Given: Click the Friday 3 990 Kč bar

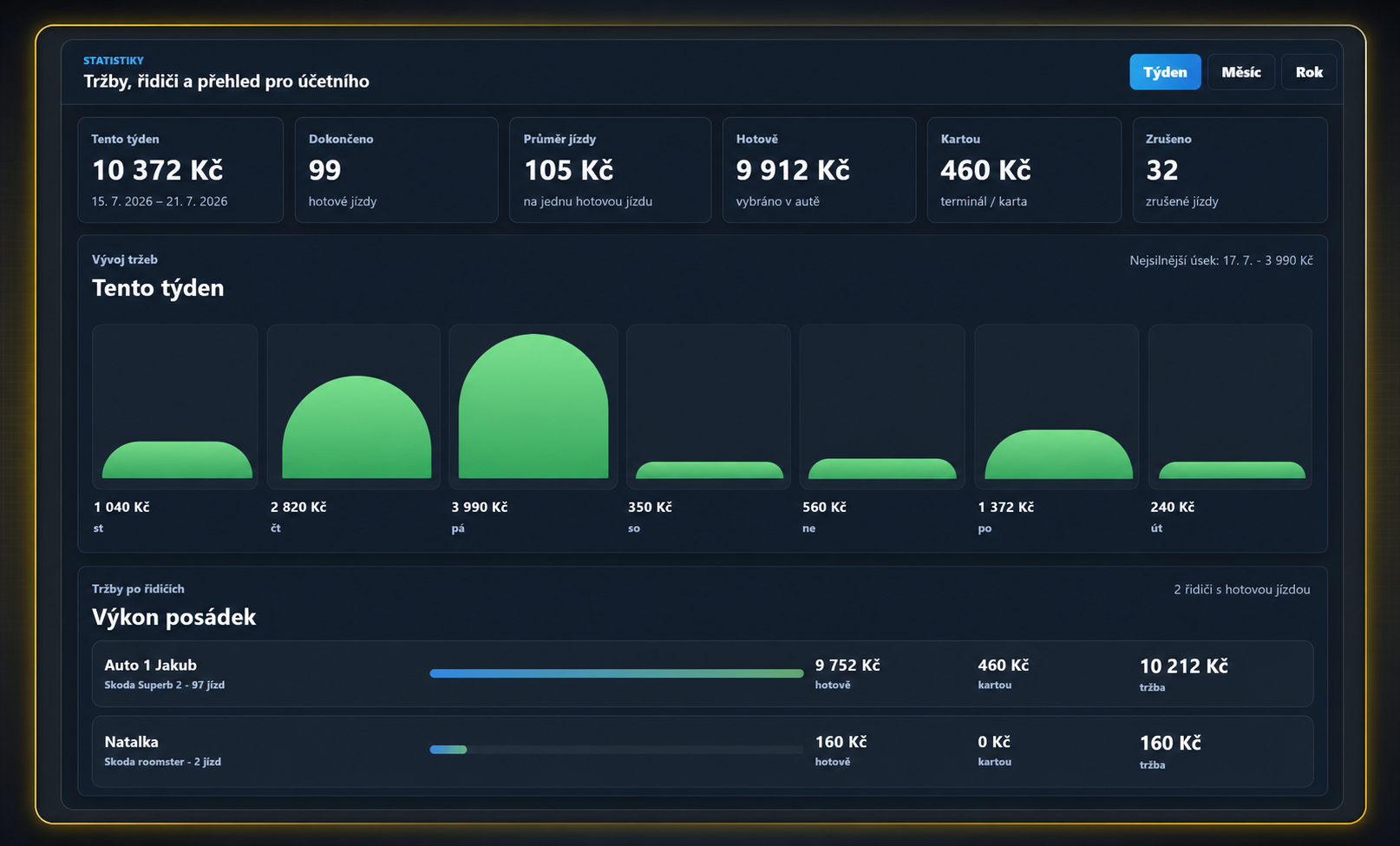Looking at the screenshot, I should (x=533, y=406).
